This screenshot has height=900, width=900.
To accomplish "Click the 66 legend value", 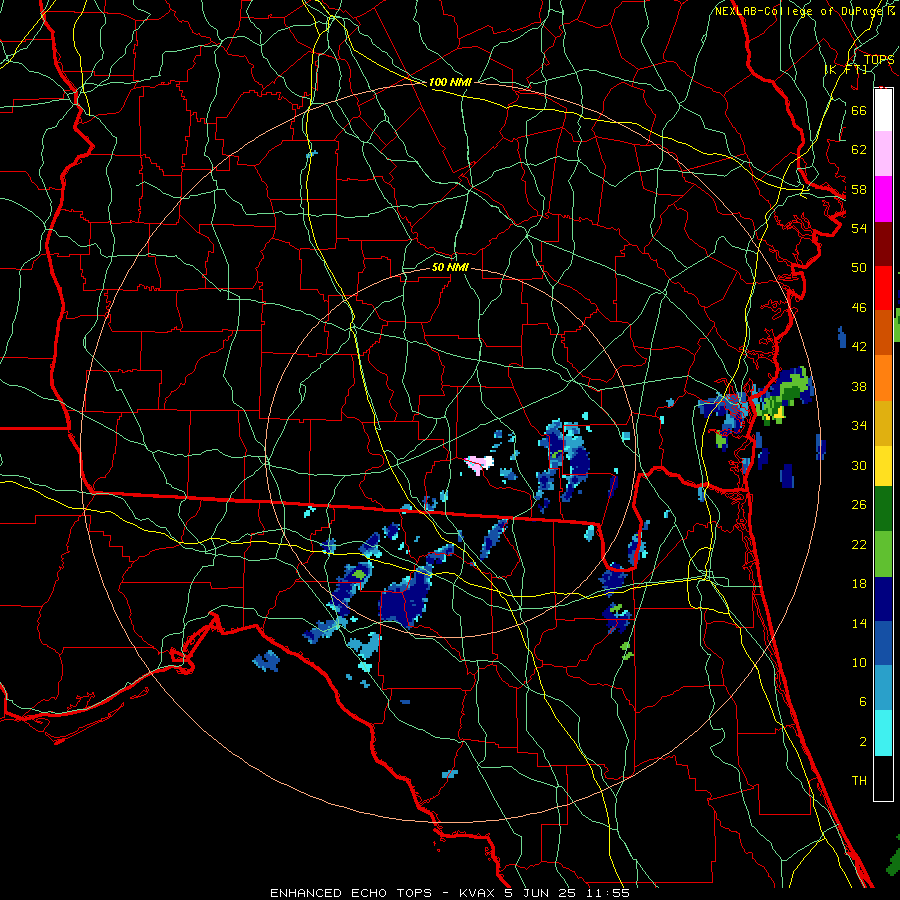I will [x=859, y=110].
